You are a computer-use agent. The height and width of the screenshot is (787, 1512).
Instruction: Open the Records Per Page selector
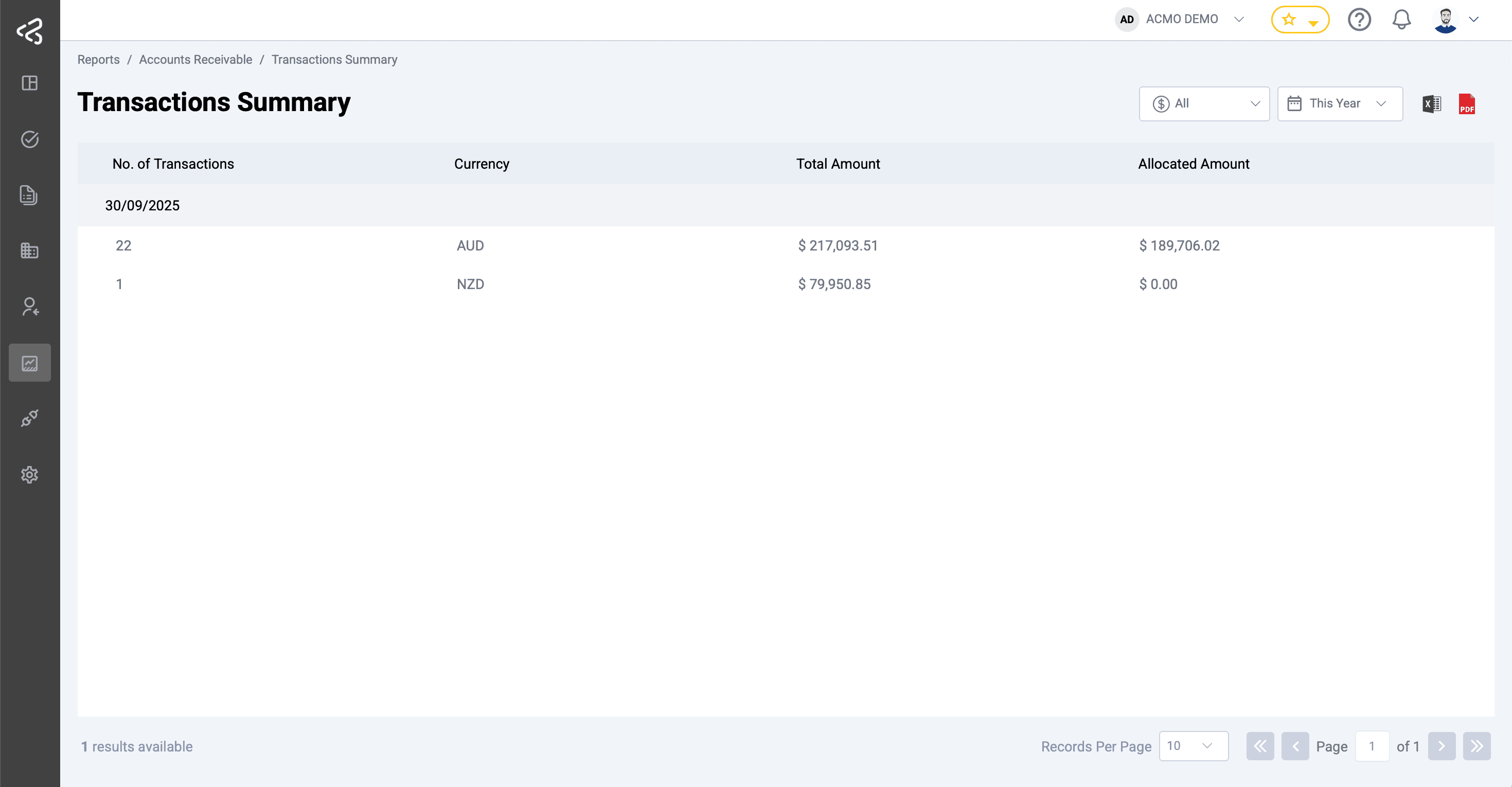click(1193, 746)
